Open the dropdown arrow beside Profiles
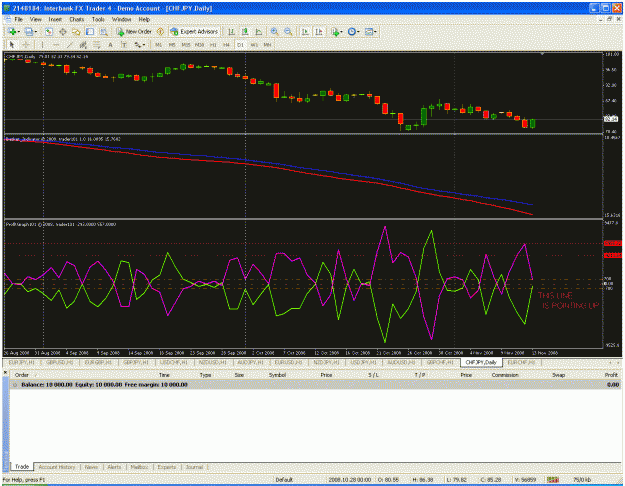This screenshot has height=486, width=625. tap(36, 31)
